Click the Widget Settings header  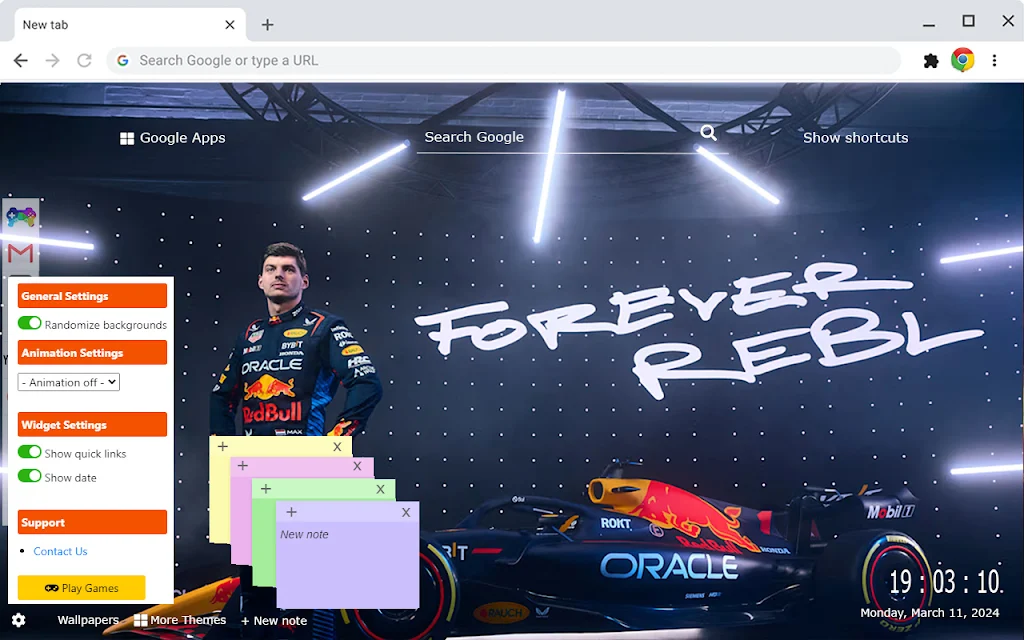coord(92,424)
